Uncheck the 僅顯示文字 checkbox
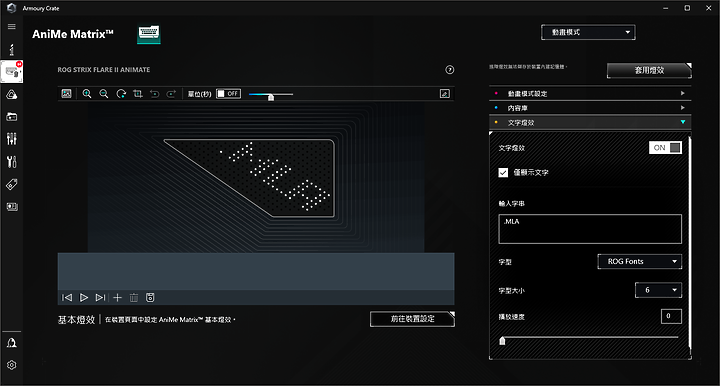This screenshot has width=720, height=386. tap(503, 173)
